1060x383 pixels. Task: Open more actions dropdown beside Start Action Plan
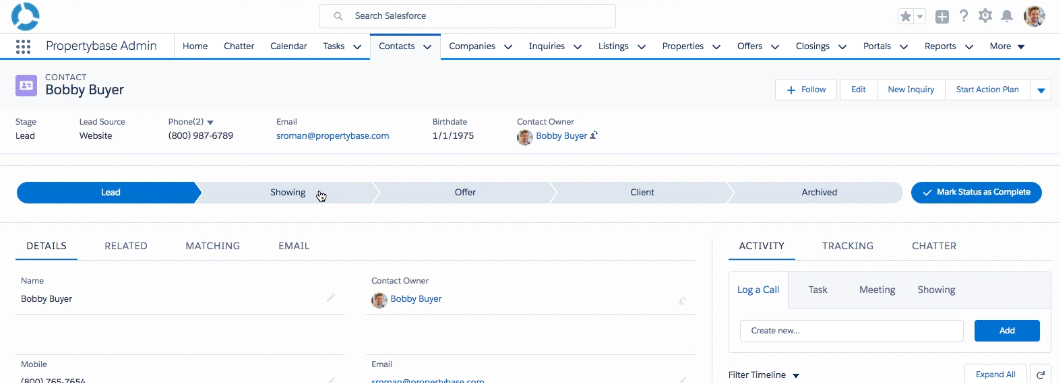(x=1041, y=89)
